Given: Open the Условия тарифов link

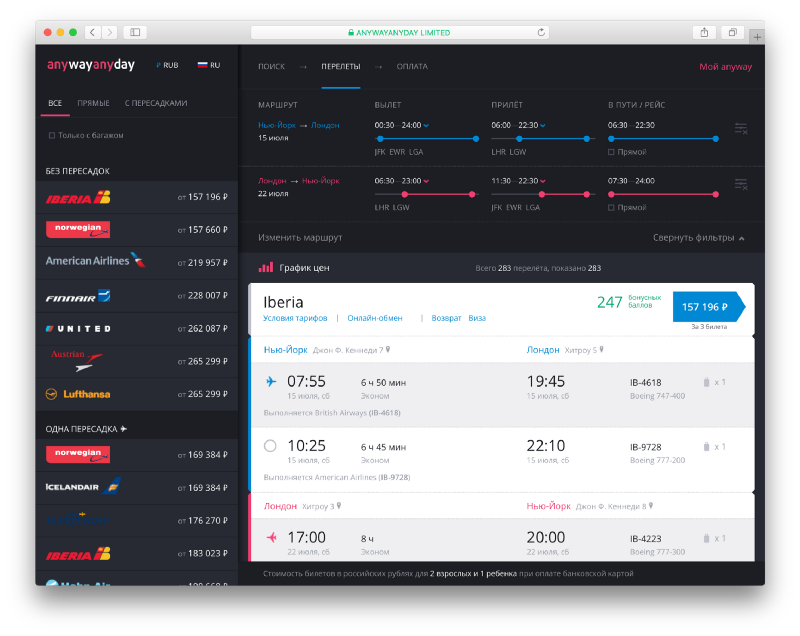Looking at the screenshot, I should point(295,318).
